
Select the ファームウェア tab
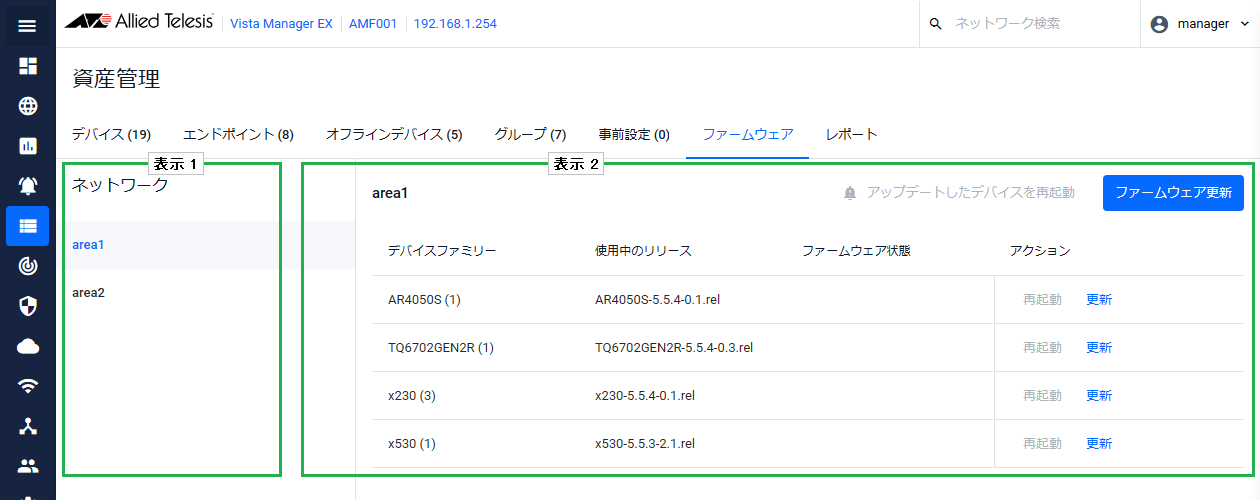point(748,134)
